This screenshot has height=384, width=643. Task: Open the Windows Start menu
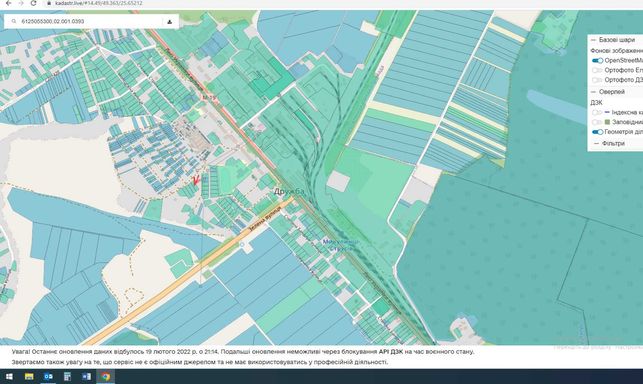click(x=9, y=376)
